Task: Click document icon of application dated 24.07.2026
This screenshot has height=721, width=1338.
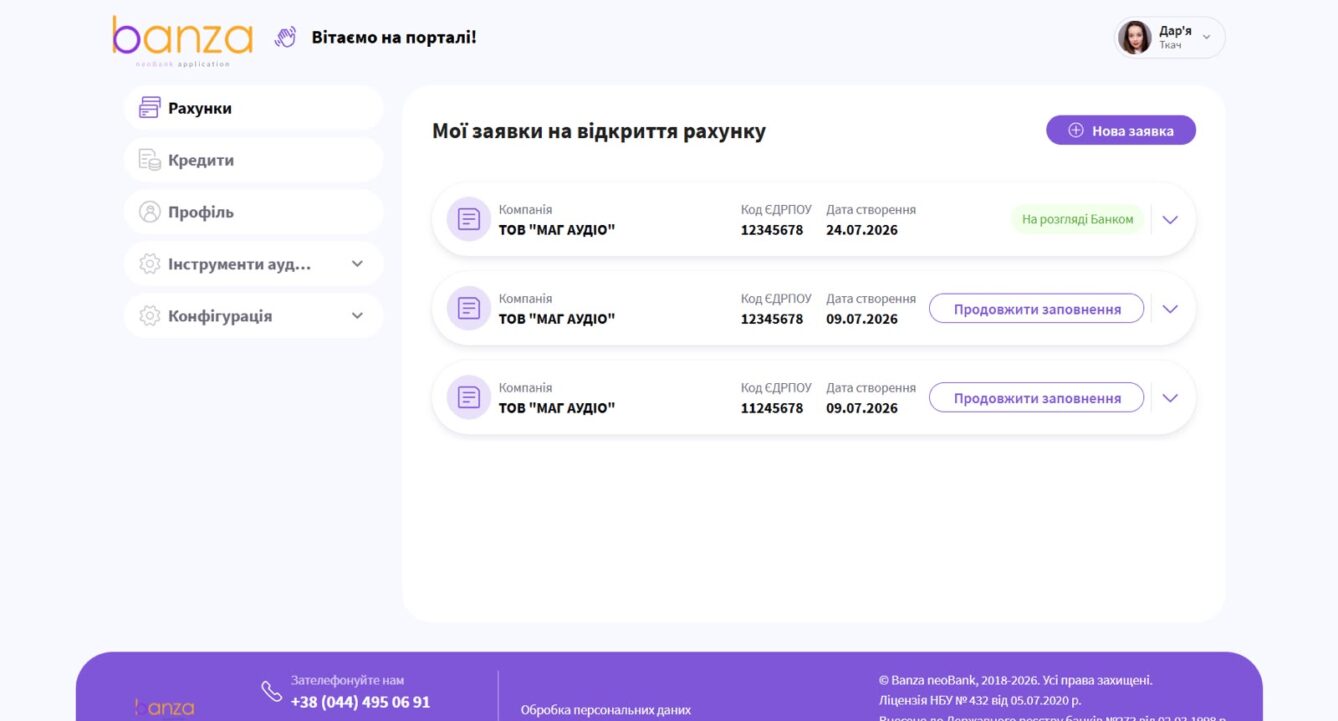Action: 469,219
